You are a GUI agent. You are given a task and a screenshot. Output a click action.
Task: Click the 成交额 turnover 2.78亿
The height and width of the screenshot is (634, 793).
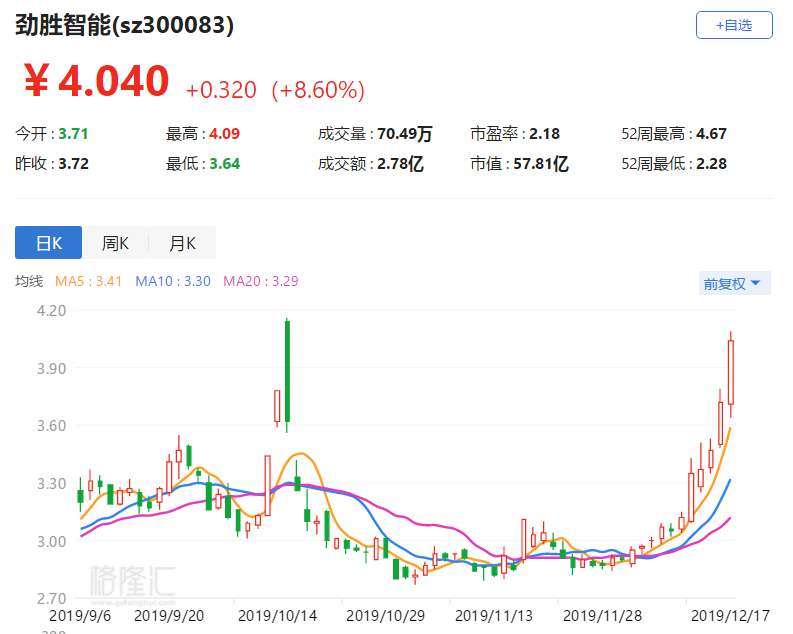400,164
